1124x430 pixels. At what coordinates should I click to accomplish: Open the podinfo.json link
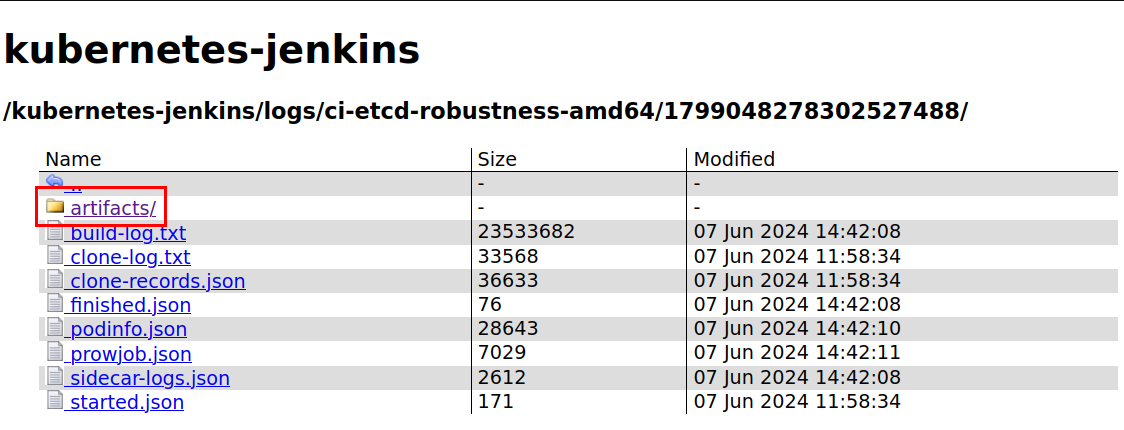[x=128, y=329]
